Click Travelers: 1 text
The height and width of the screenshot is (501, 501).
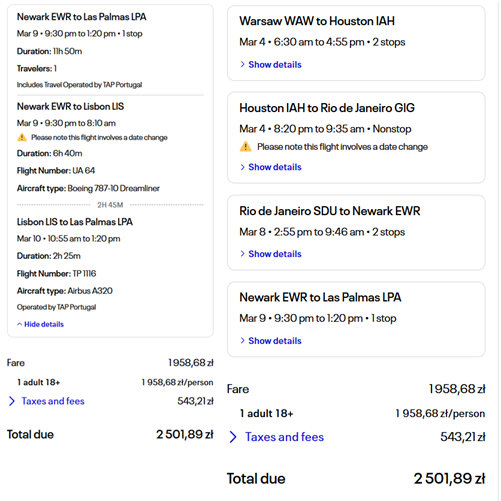[x=37, y=68]
